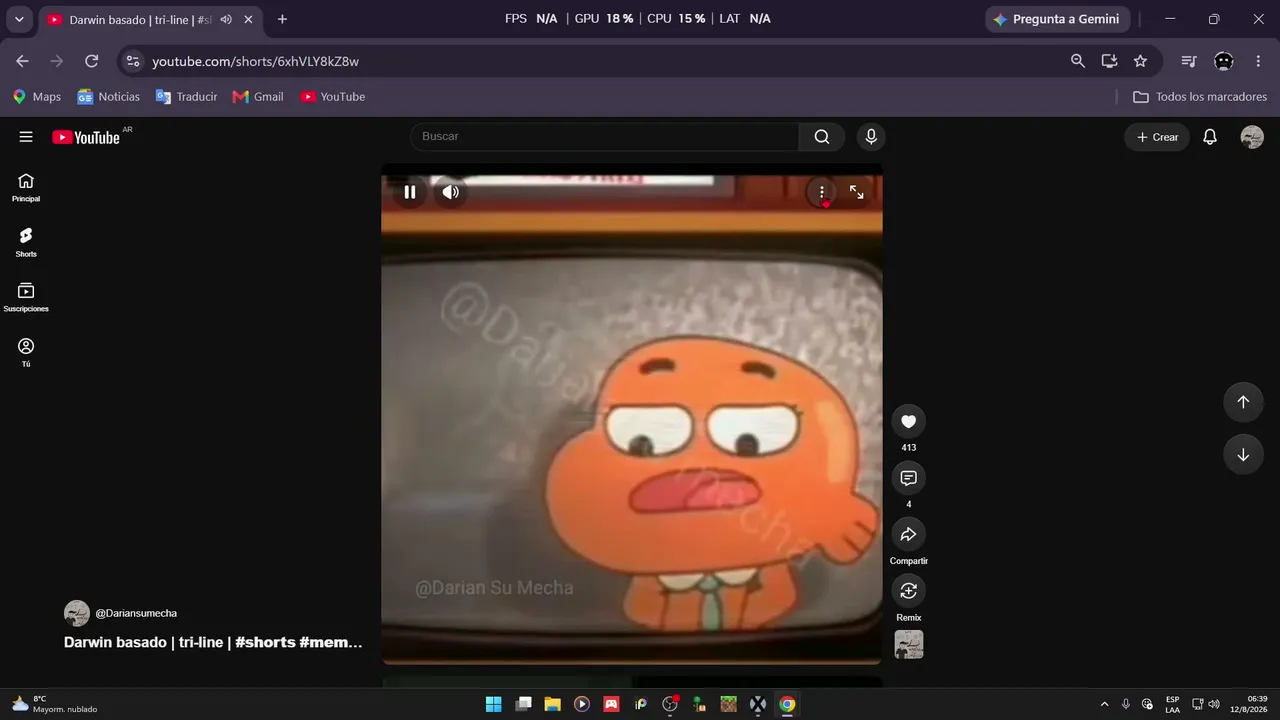Click the YouTube search magnifier button
Viewport: 1280px width, 720px height.
(x=822, y=137)
